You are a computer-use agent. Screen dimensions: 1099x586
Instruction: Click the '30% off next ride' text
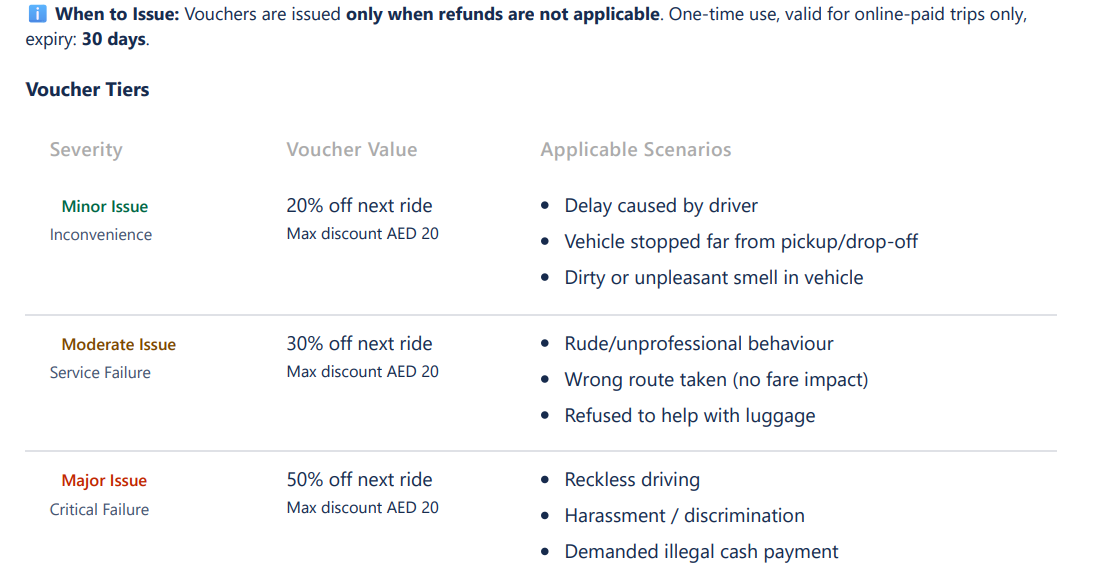click(x=359, y=344)
